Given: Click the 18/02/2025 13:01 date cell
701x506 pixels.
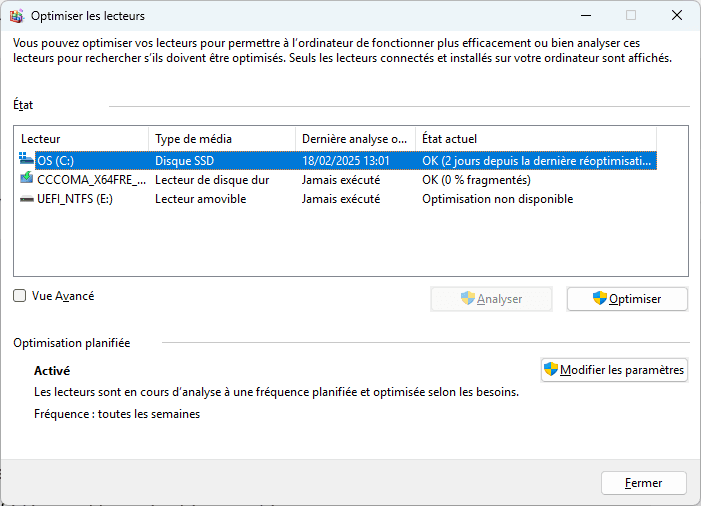Looking at the screenshot, I should (x=346, y=161).
